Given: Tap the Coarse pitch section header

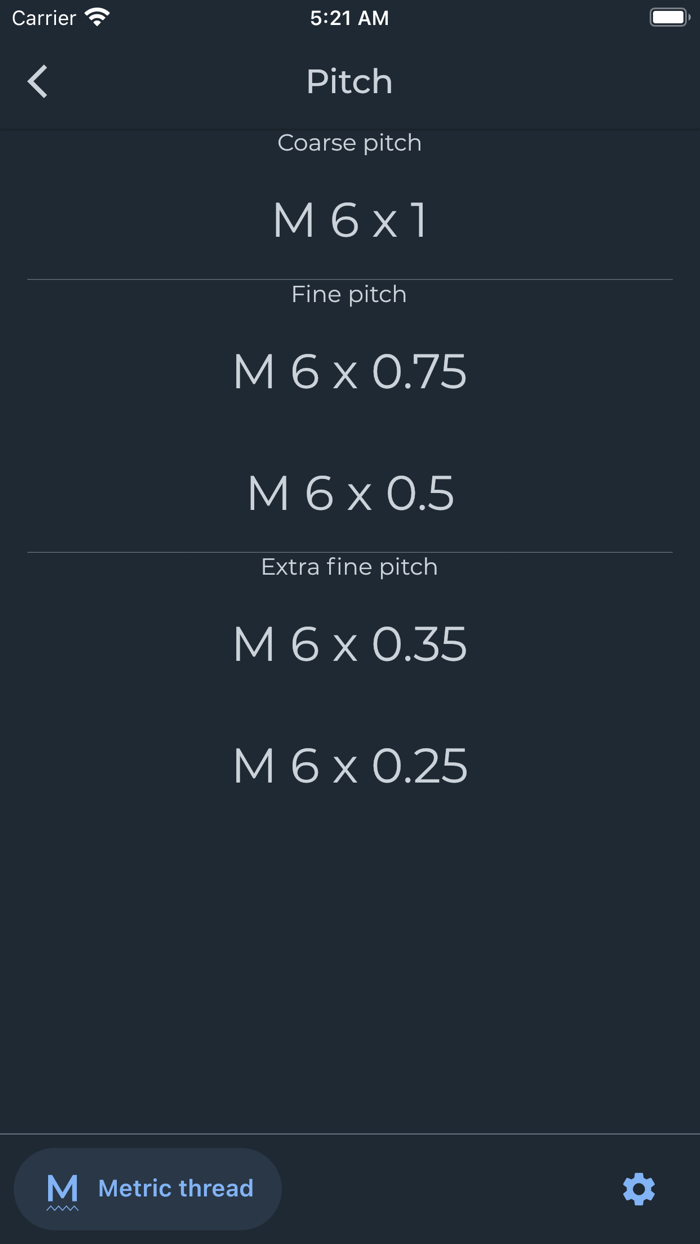Looking at the screenshot, I should point(349,142).
